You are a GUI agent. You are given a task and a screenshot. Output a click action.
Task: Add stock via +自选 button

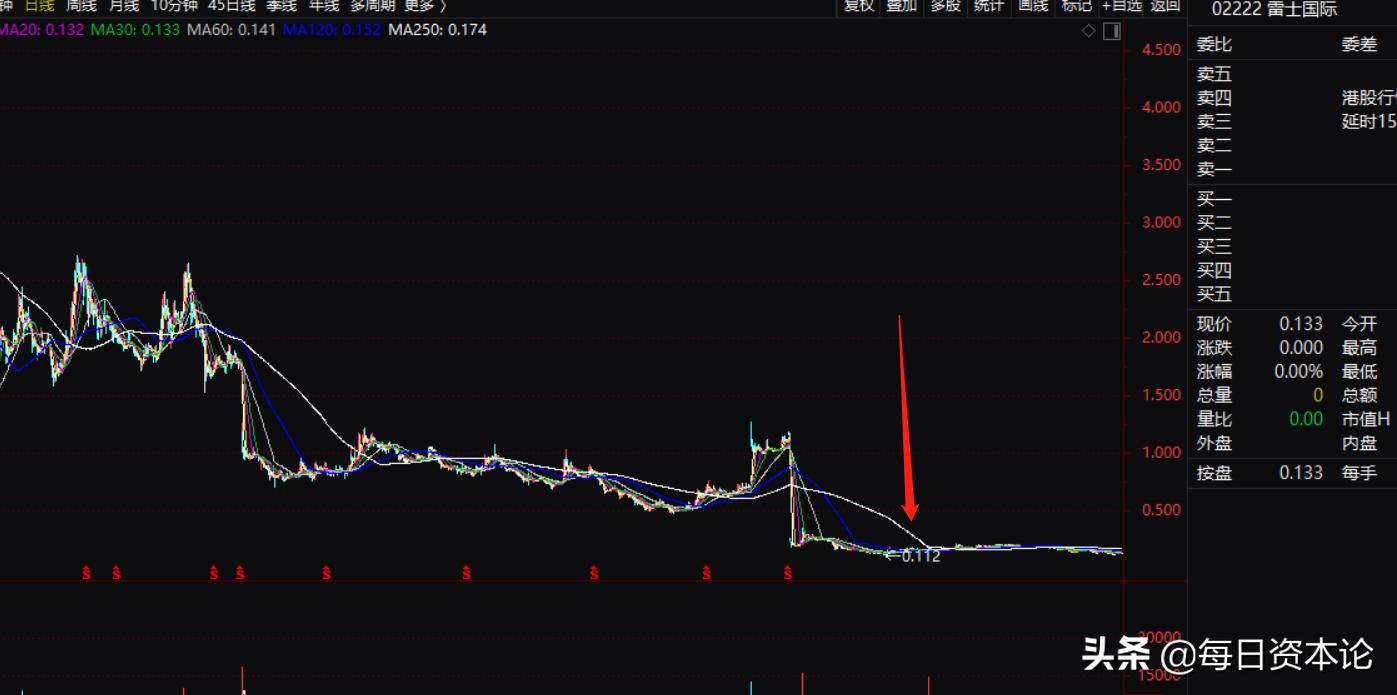coord(1121,6)
